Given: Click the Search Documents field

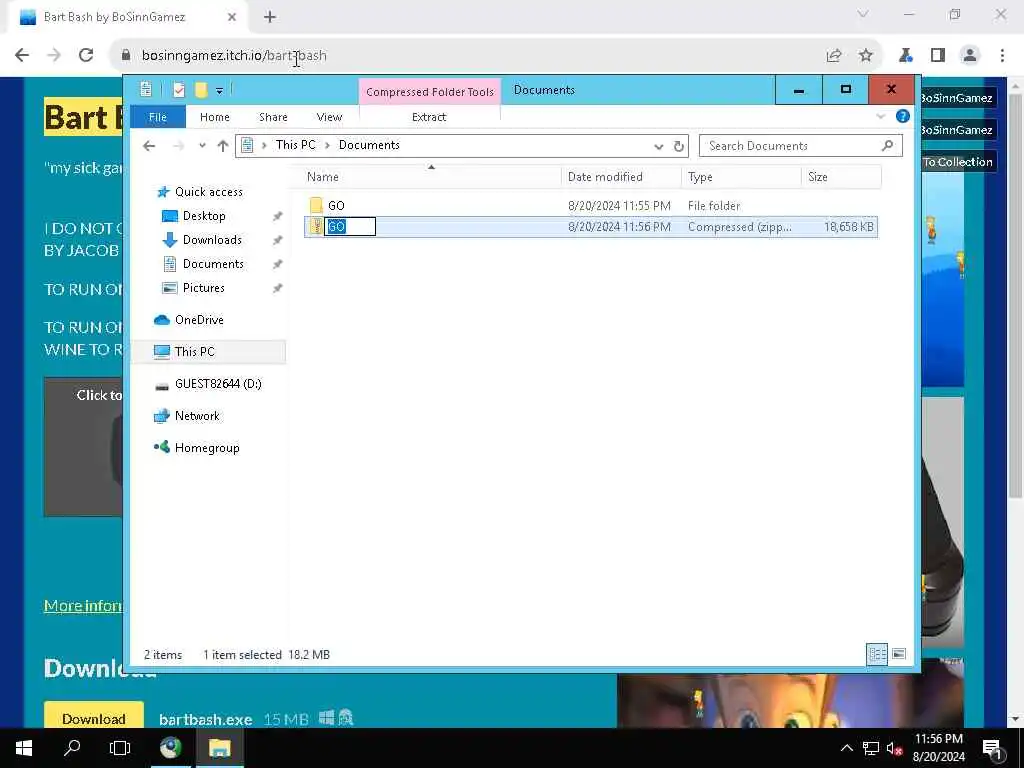Looking at the screenshot, I should pyautogui.click(x=801, y=146).
